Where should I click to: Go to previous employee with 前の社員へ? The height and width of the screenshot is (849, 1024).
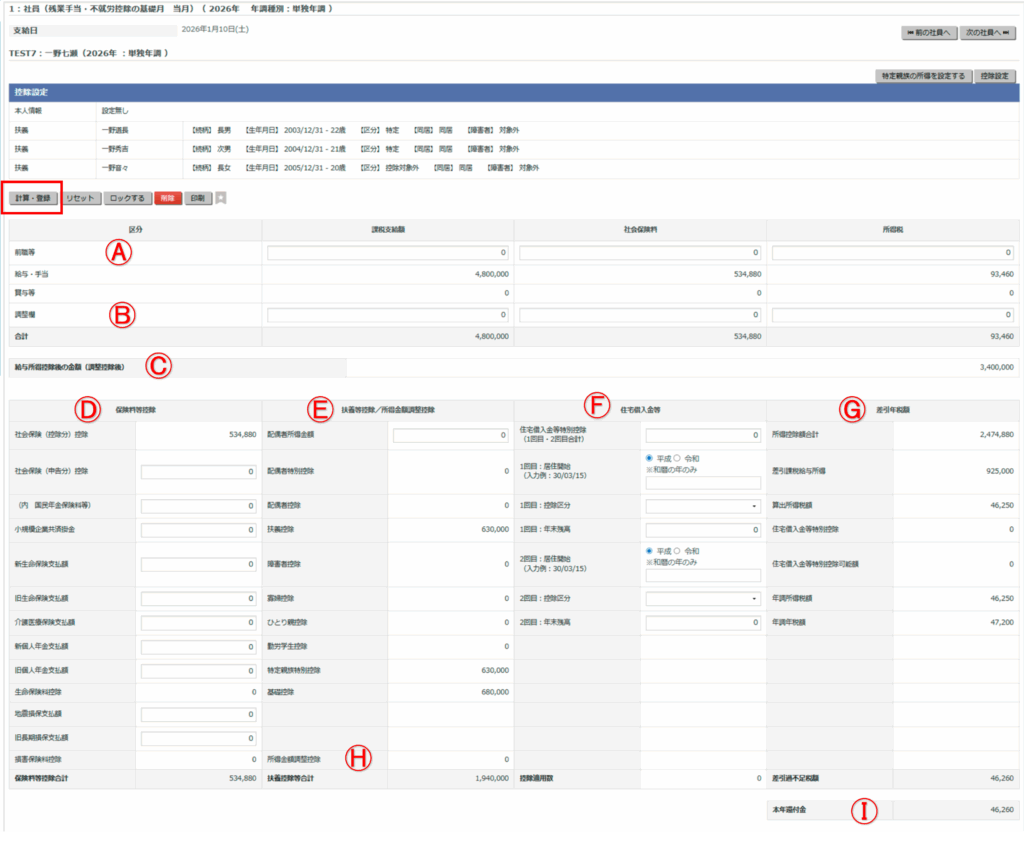(929, 32)
